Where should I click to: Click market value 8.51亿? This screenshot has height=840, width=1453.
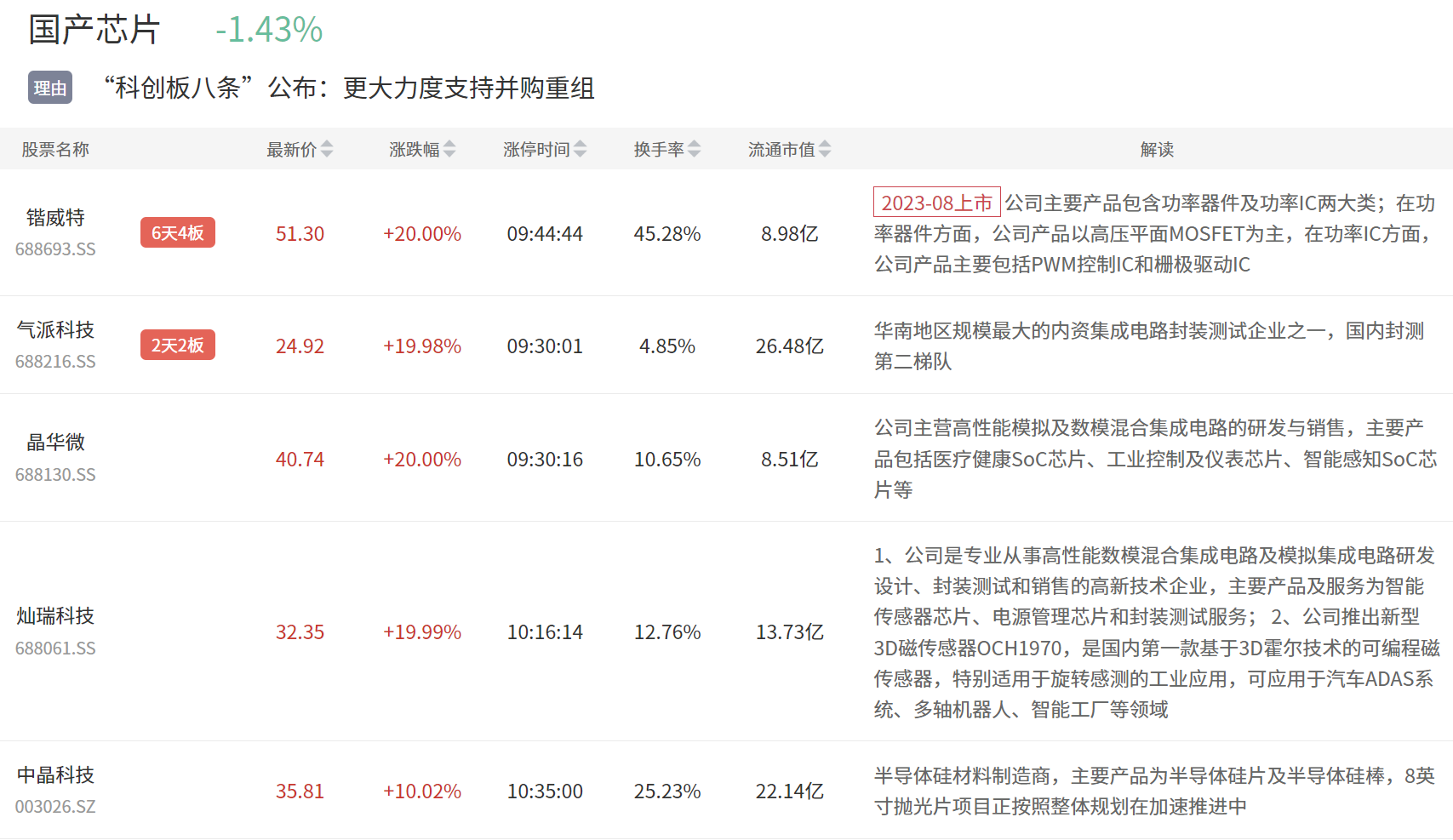click(x=790, y=460)
